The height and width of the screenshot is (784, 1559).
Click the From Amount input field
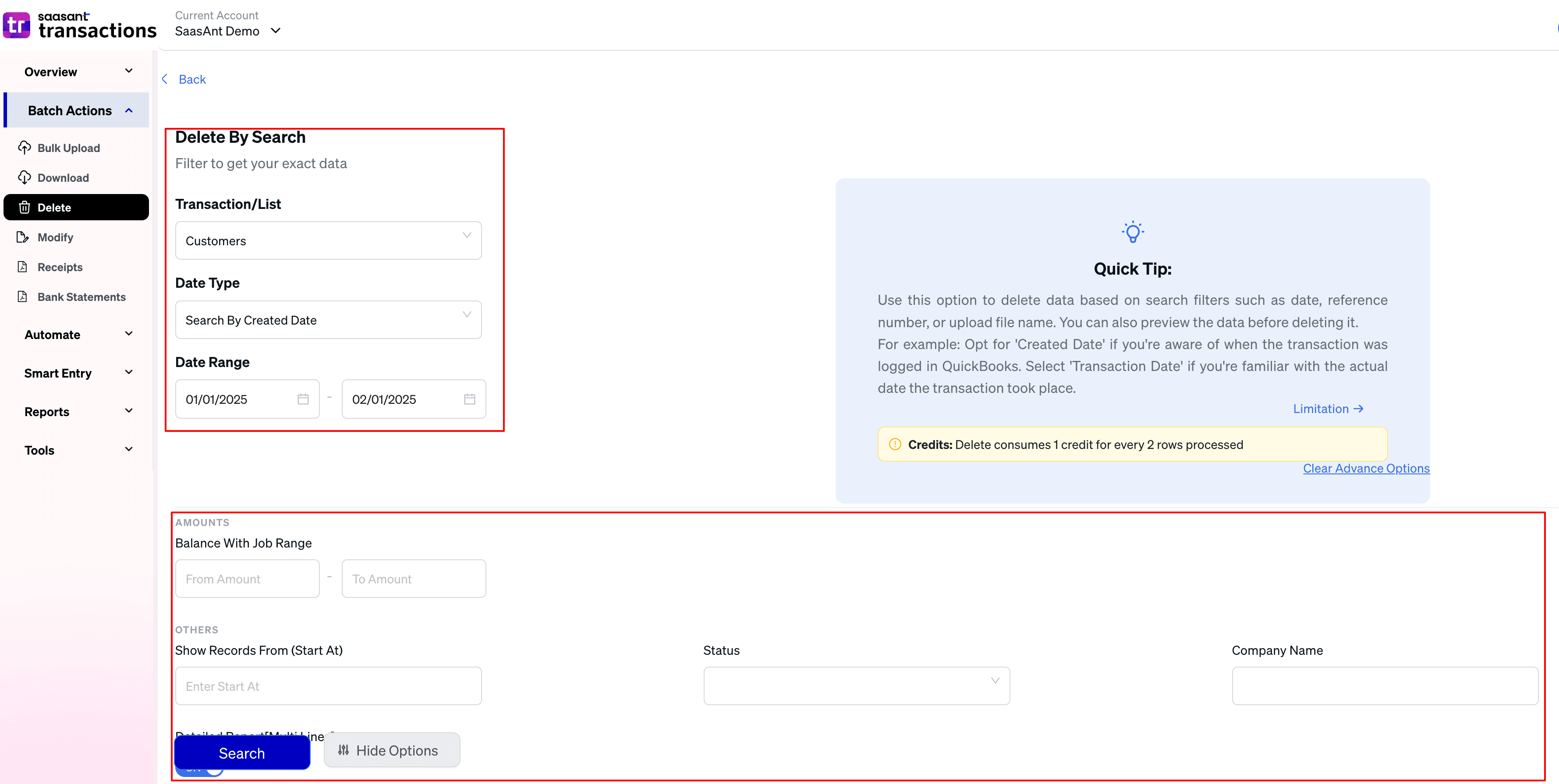pyautogui.click(x=247, y=579)
